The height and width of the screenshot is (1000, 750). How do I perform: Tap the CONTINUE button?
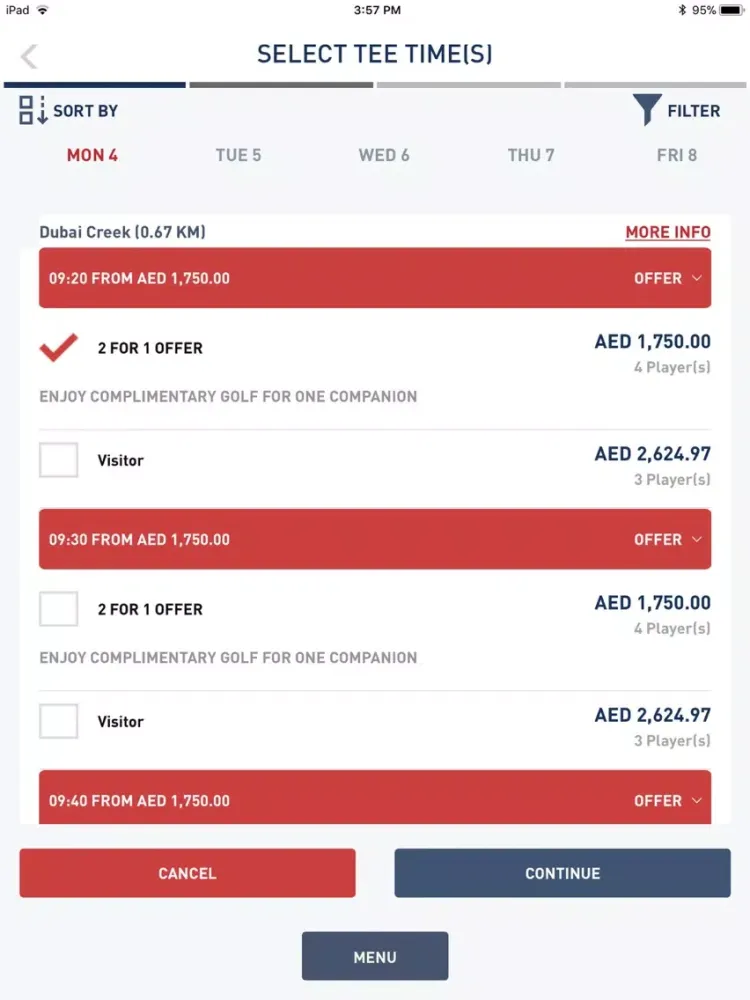click(x=562, y=873)
